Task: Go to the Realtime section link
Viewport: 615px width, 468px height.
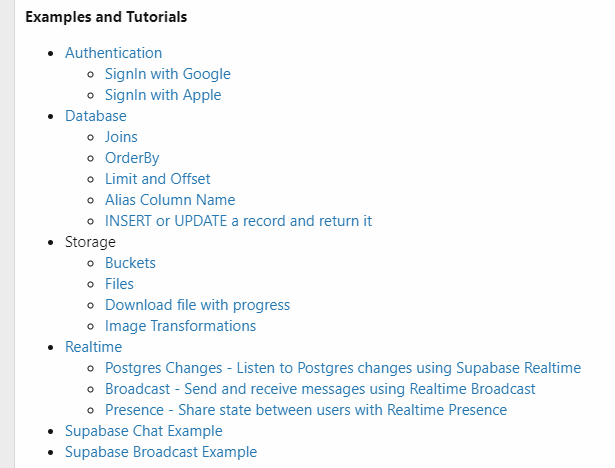Action: coord(93,347)
